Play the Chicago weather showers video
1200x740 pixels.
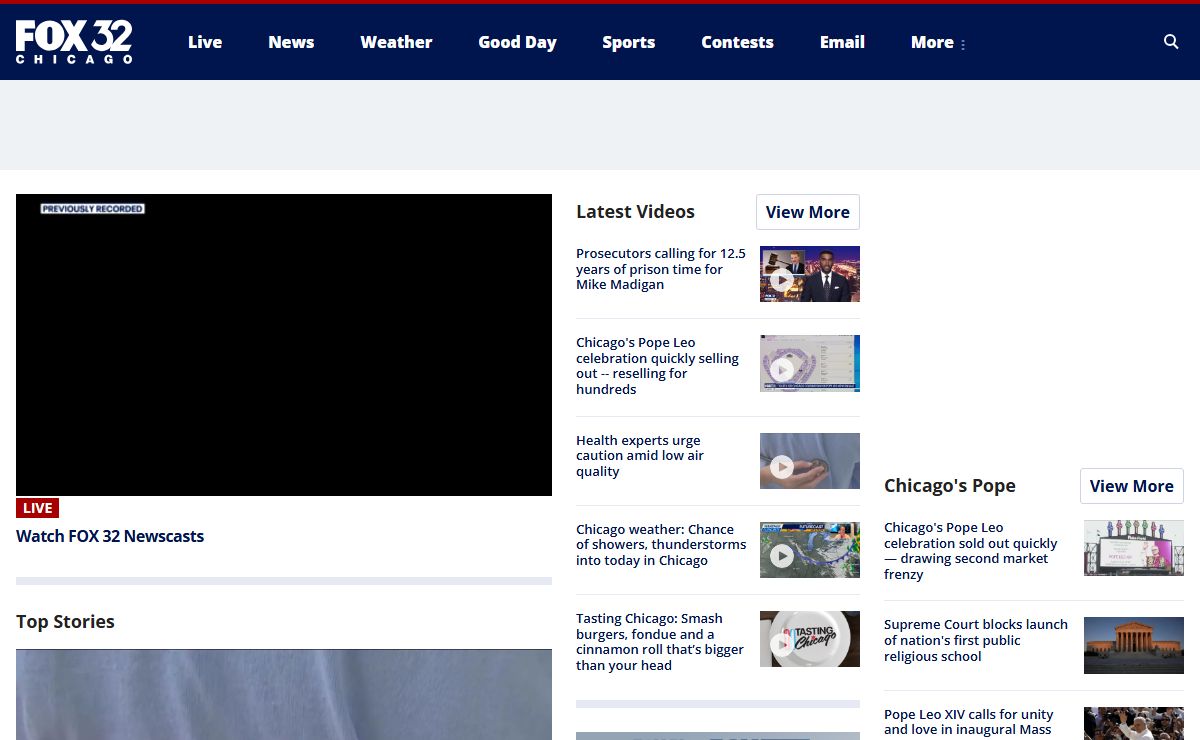[810, 550]
